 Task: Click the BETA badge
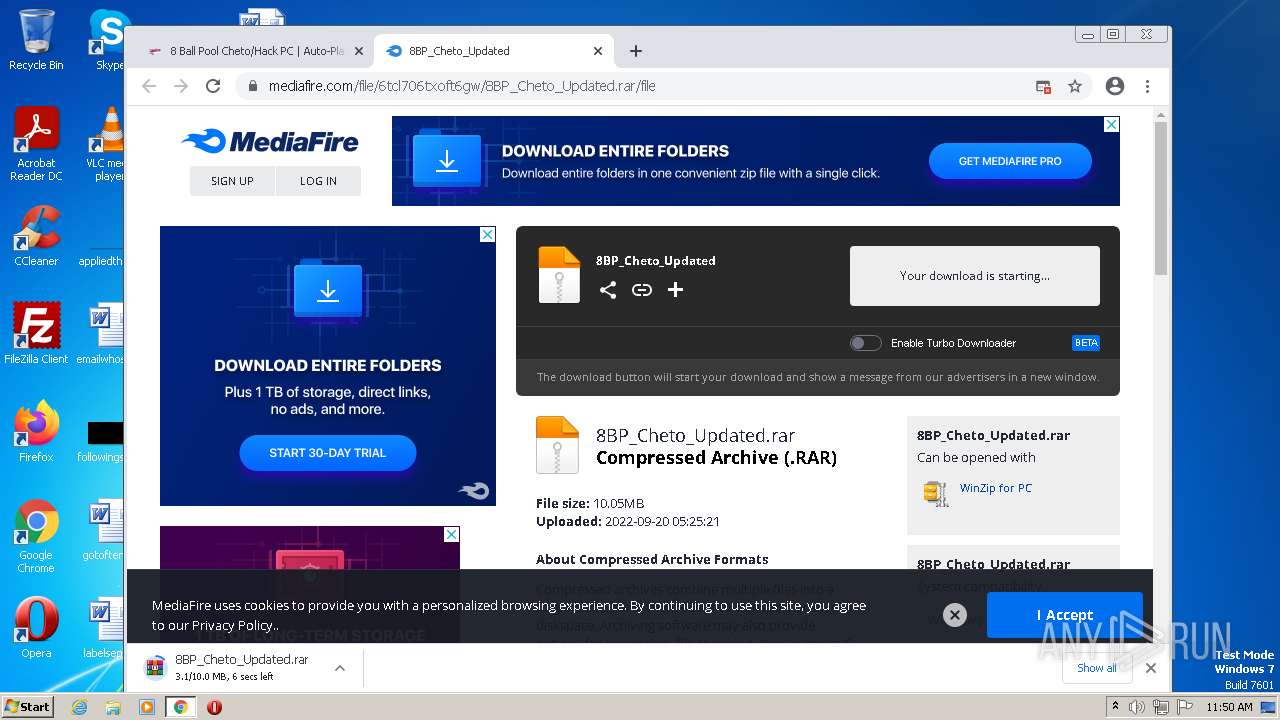click(1086, 343)
